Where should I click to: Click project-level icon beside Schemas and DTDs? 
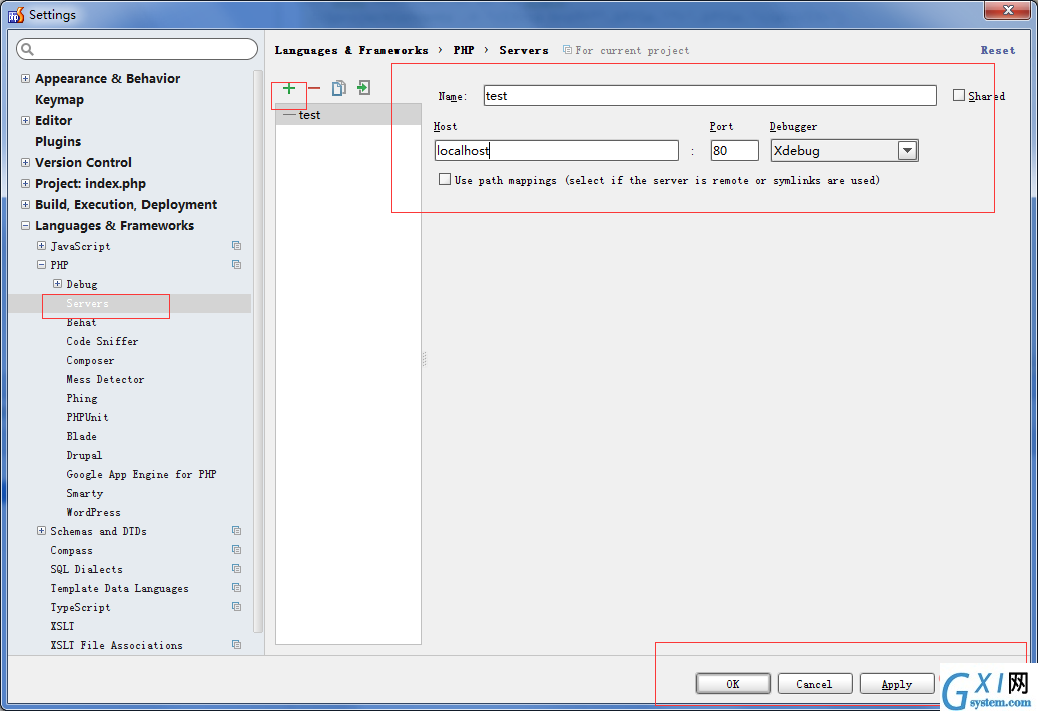point(236,531)
